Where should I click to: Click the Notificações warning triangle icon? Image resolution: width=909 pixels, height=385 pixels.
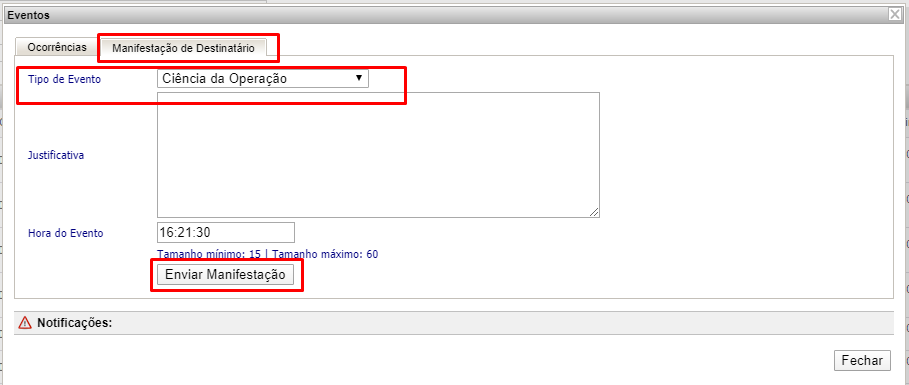(x=25, y=323)
